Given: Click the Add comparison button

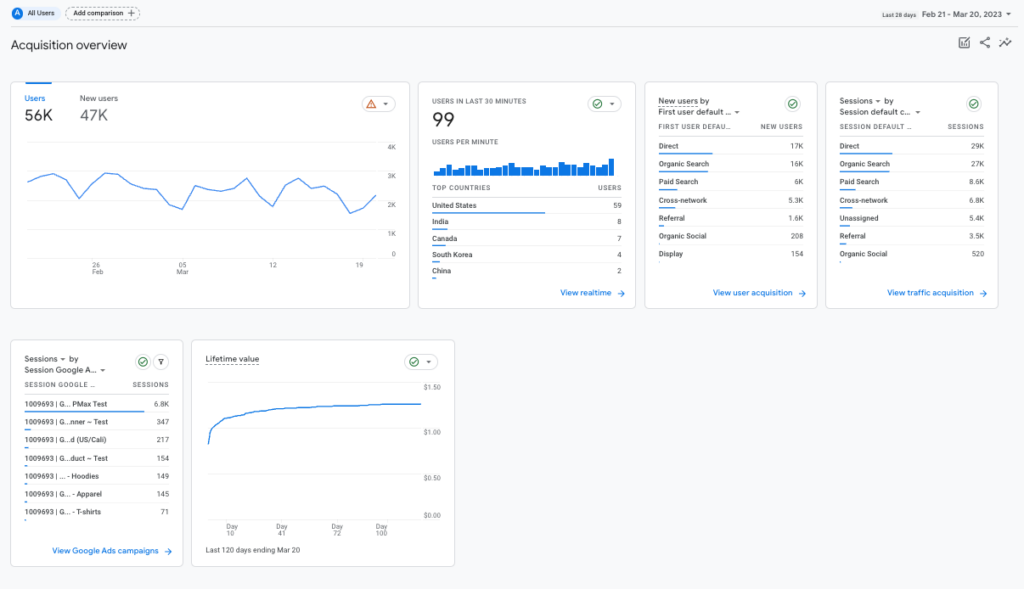Looking at the screenshot, I should [x=101, y=13].
